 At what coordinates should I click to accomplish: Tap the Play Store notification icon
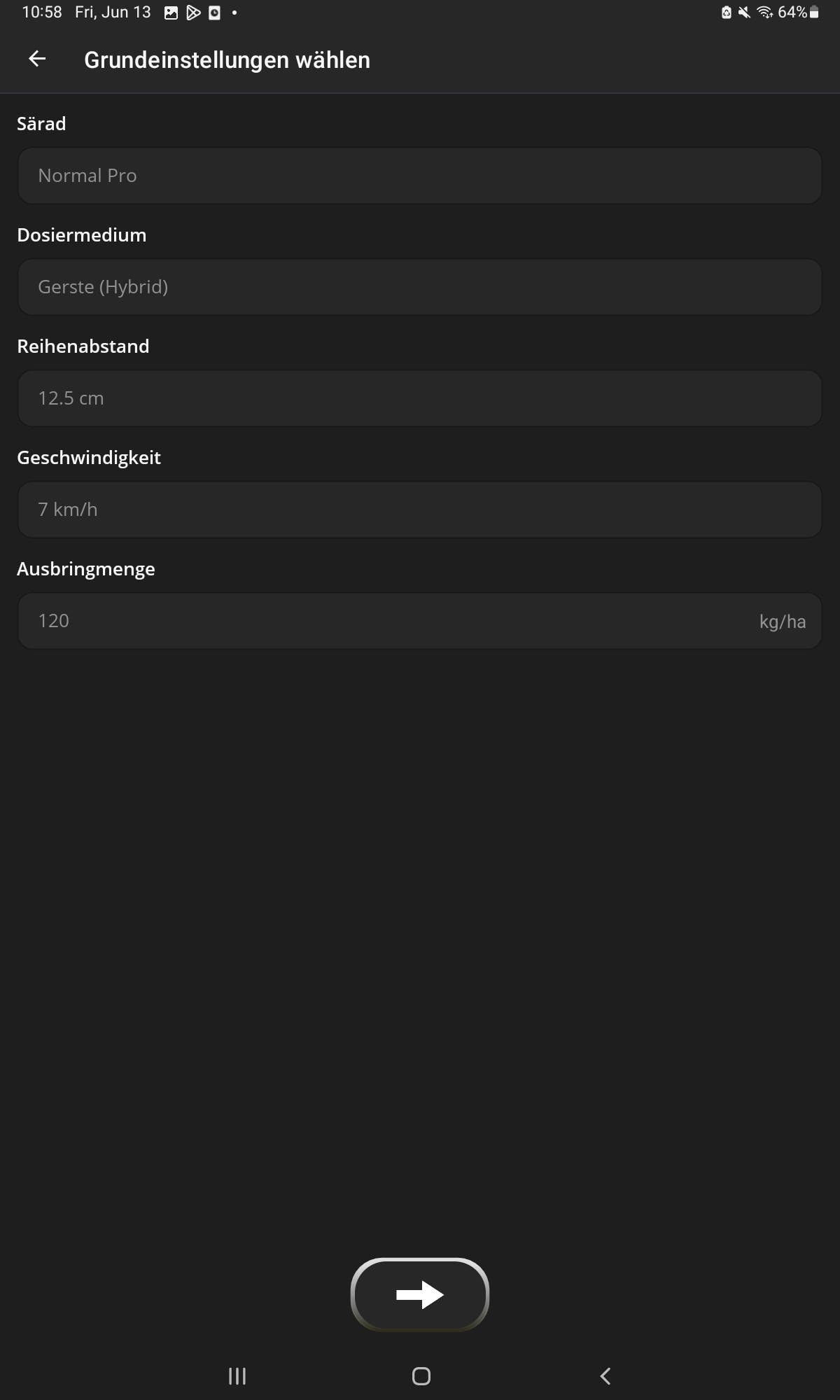pos(193,13)
